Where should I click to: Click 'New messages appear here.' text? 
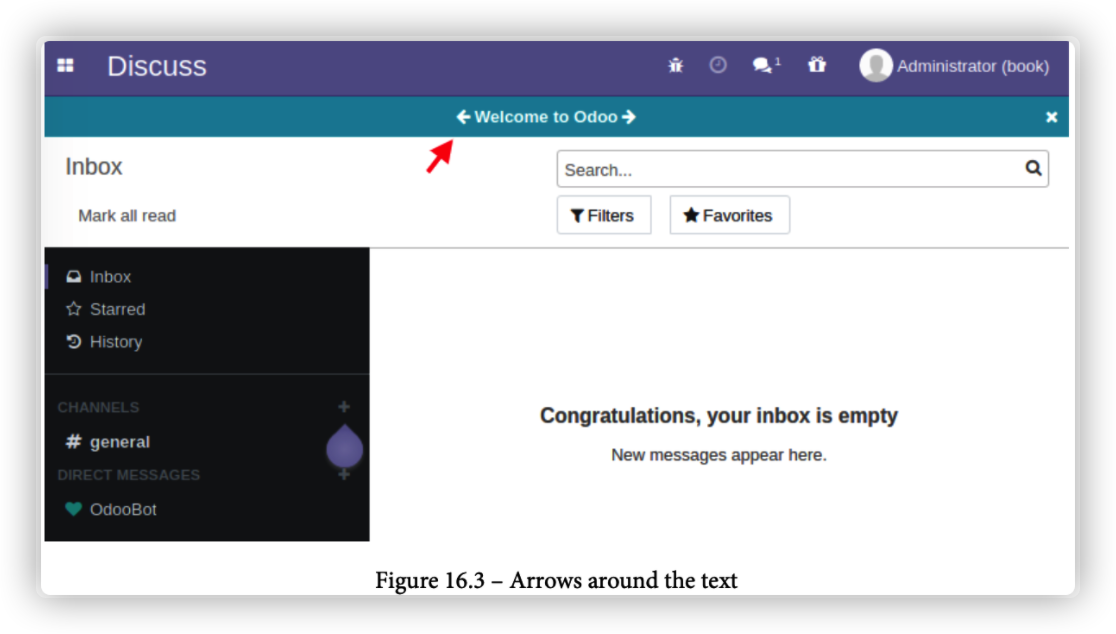coord(719,455)
